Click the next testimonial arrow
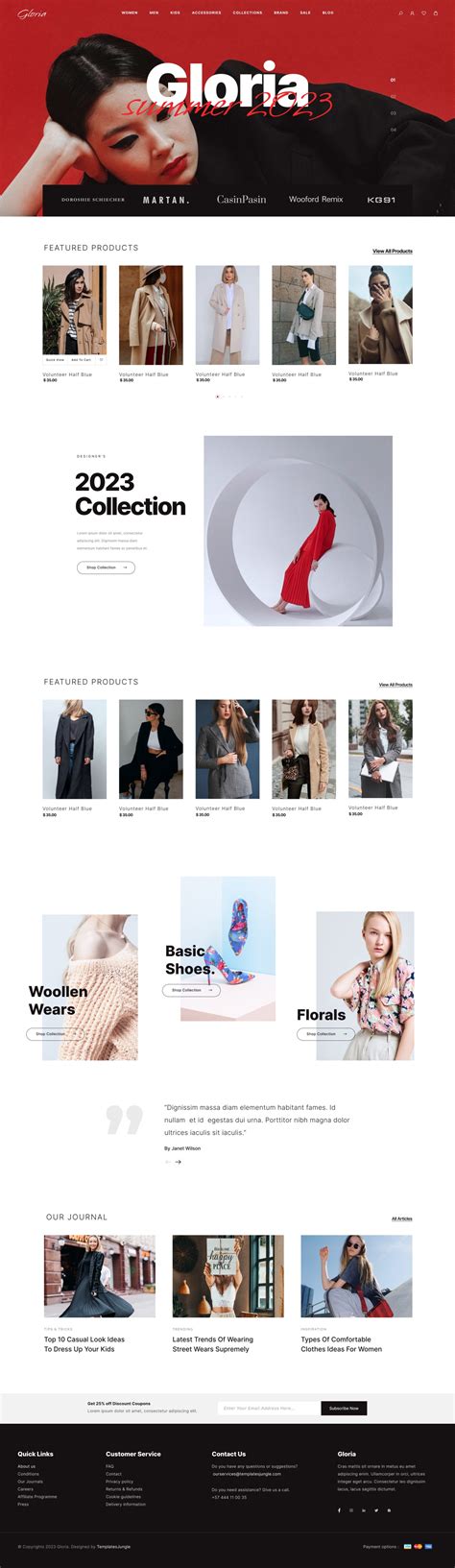This screenshot has height=1568, width=455. [178, 1162]
